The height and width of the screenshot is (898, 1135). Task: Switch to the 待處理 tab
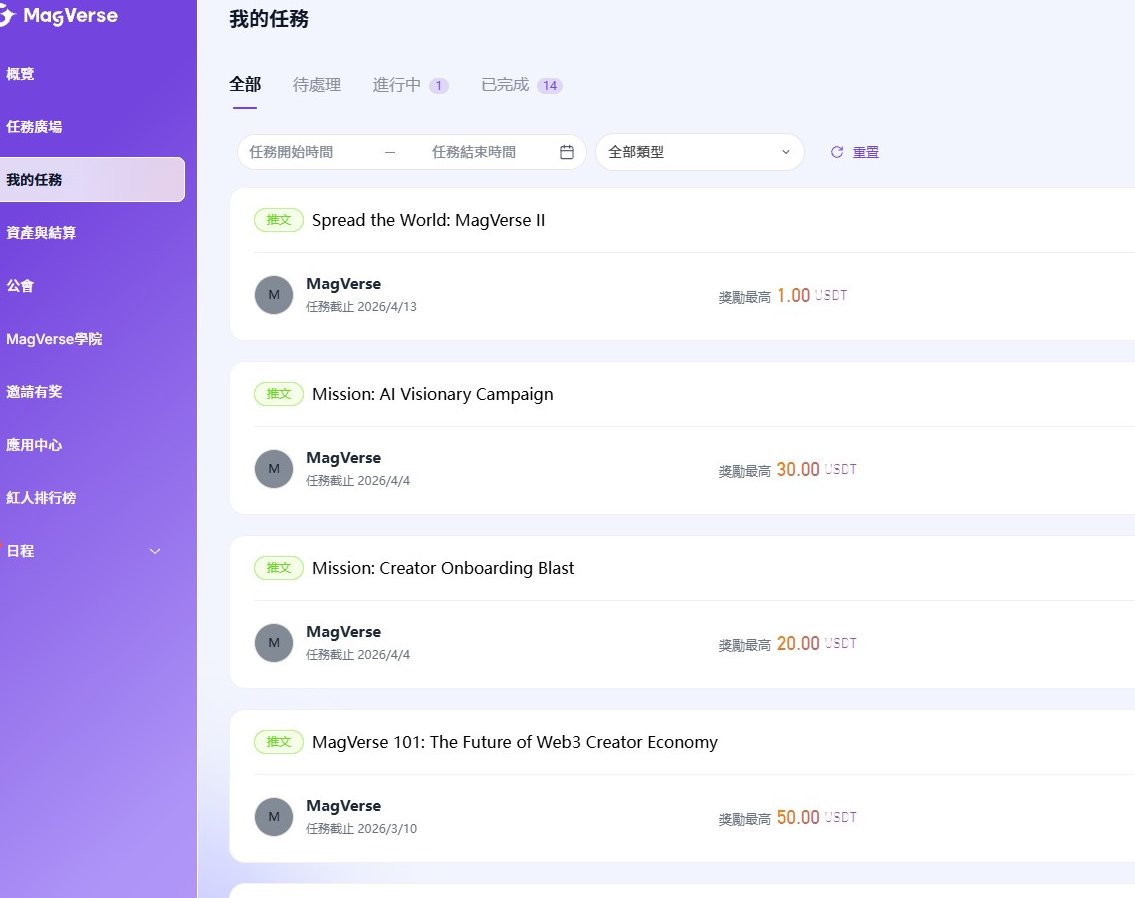317,85
